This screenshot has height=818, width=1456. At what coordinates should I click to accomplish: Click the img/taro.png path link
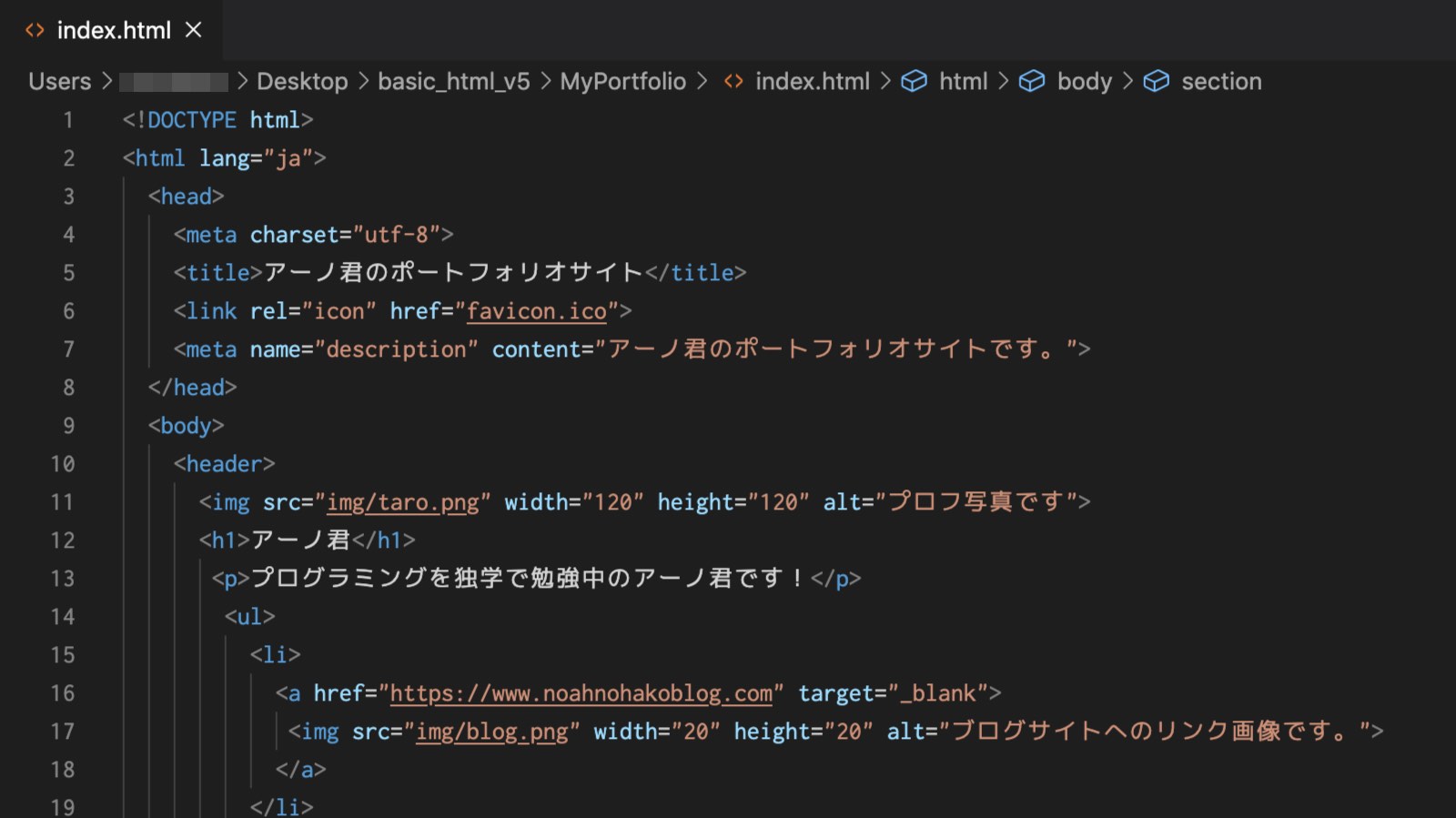[x=402, y=502]
